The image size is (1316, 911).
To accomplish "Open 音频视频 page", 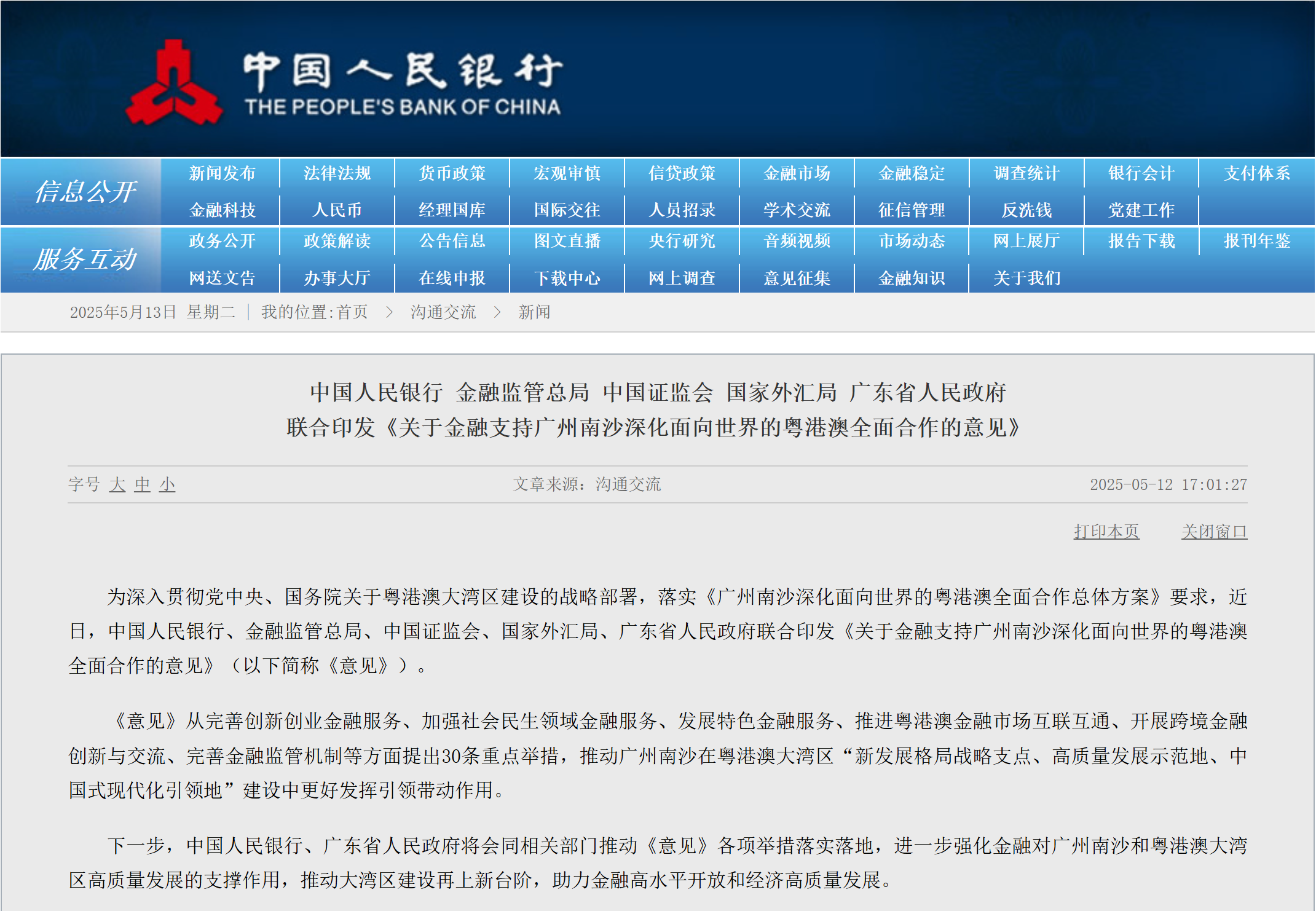I will (x=797, y=241).
